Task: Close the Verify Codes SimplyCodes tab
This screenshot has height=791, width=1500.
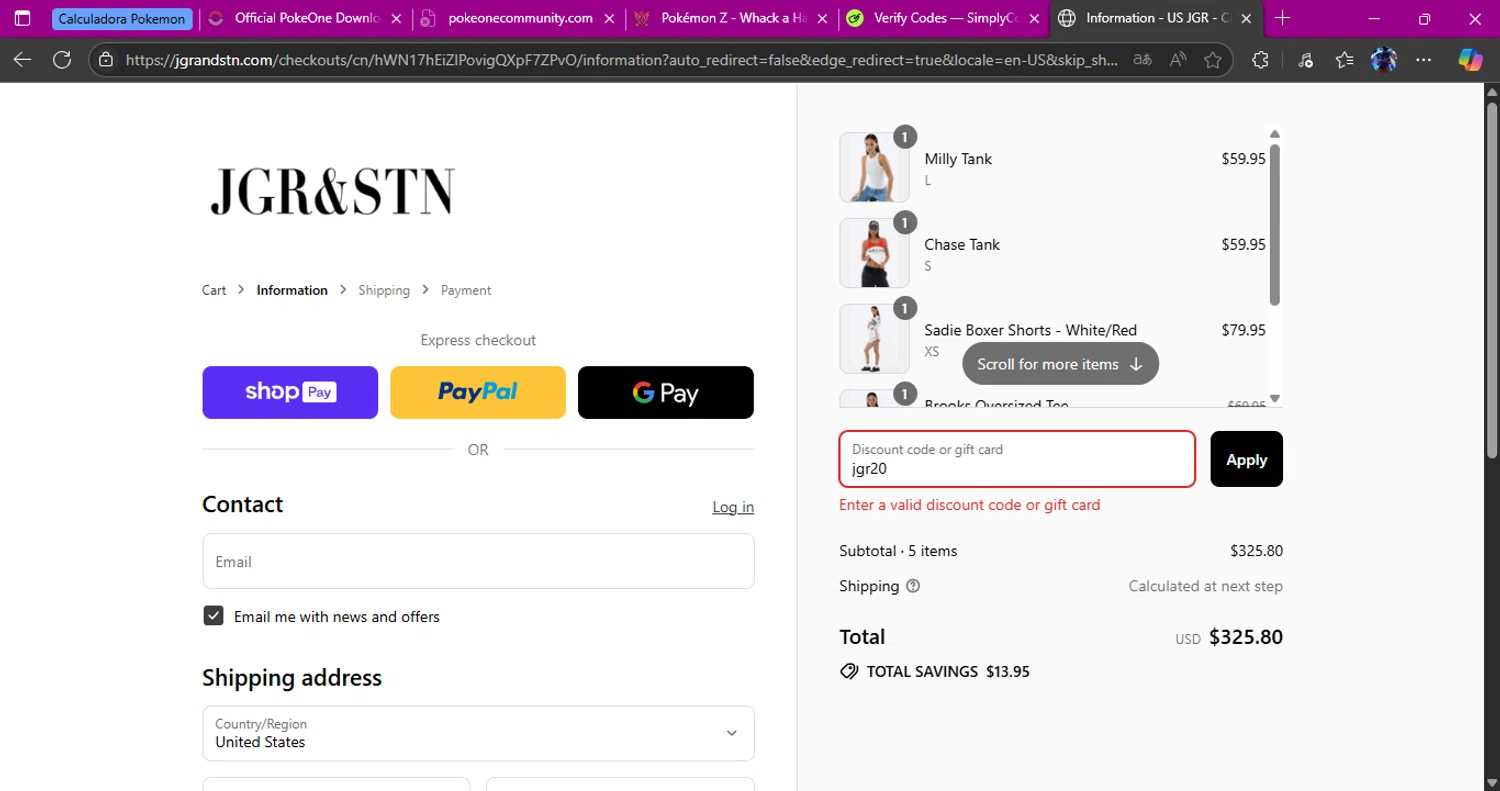Action: (x=1034, y=18)
